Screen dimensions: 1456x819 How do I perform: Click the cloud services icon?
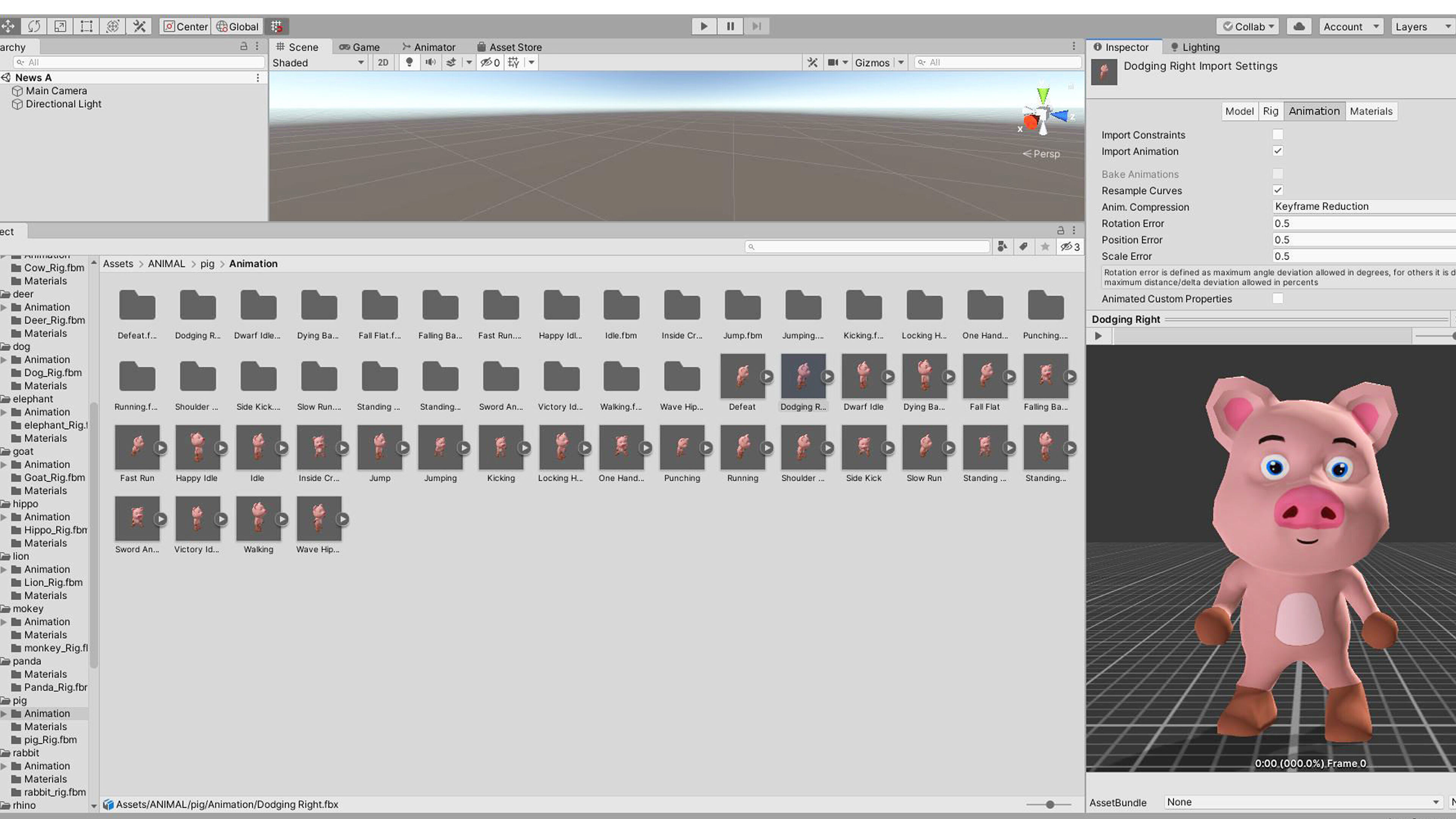1299,26
